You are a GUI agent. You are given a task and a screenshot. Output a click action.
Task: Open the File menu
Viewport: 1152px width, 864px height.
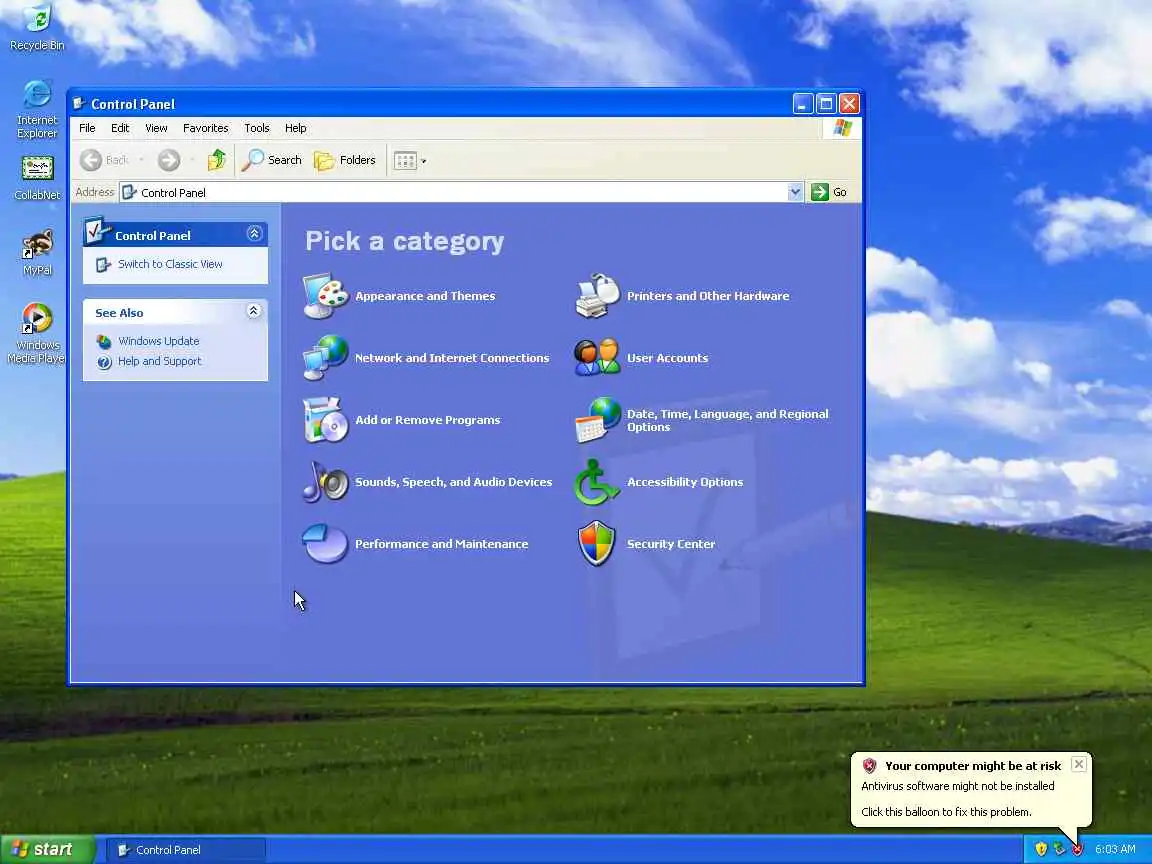(x=87, y=128)
